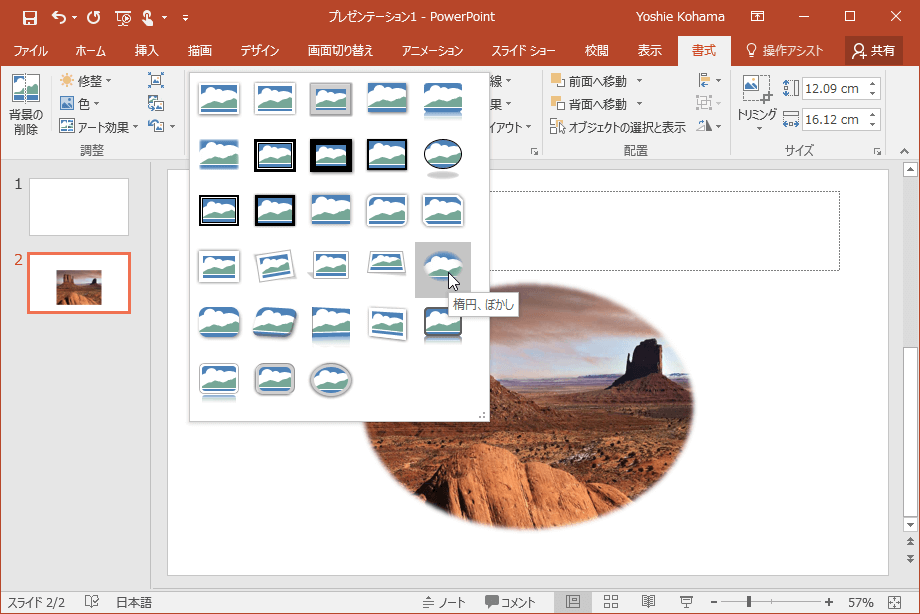Open オブジェクトの選択と表示 pane
920x614 pixels.
618,127
